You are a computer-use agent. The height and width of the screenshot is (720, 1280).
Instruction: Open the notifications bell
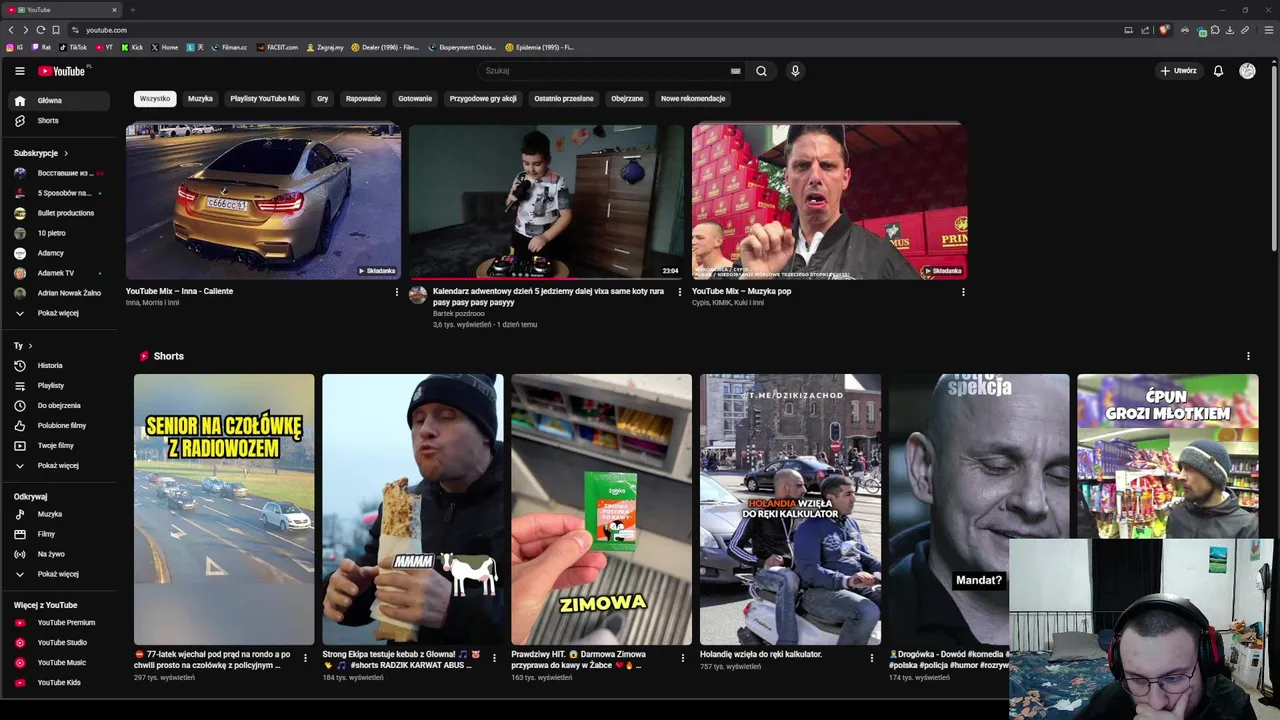pyautogui.click(x=1218, y=71)
